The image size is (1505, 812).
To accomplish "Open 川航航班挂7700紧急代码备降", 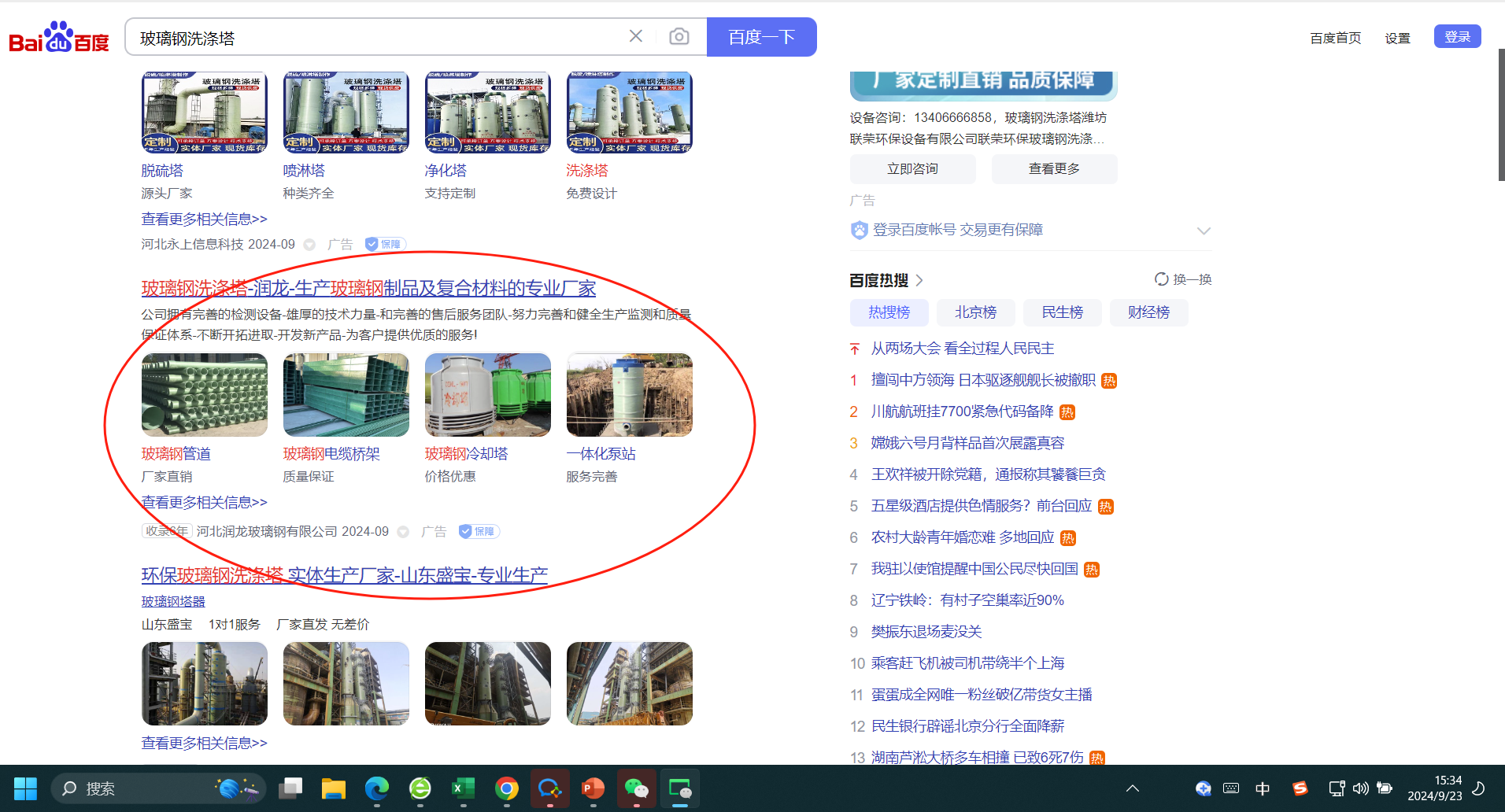I will 962,412.
